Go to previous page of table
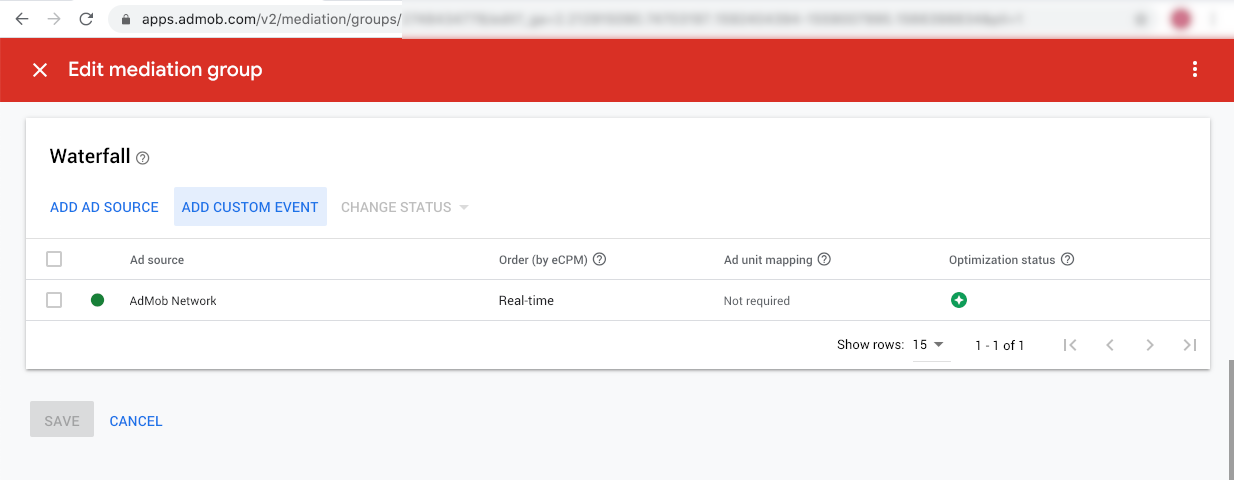Viewport: 1234px width, 480px height. click(x=1110, y=345)
